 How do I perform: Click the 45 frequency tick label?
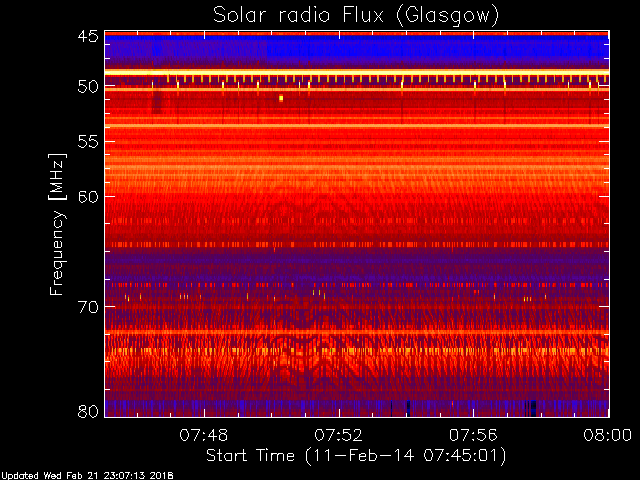[88, 36]
